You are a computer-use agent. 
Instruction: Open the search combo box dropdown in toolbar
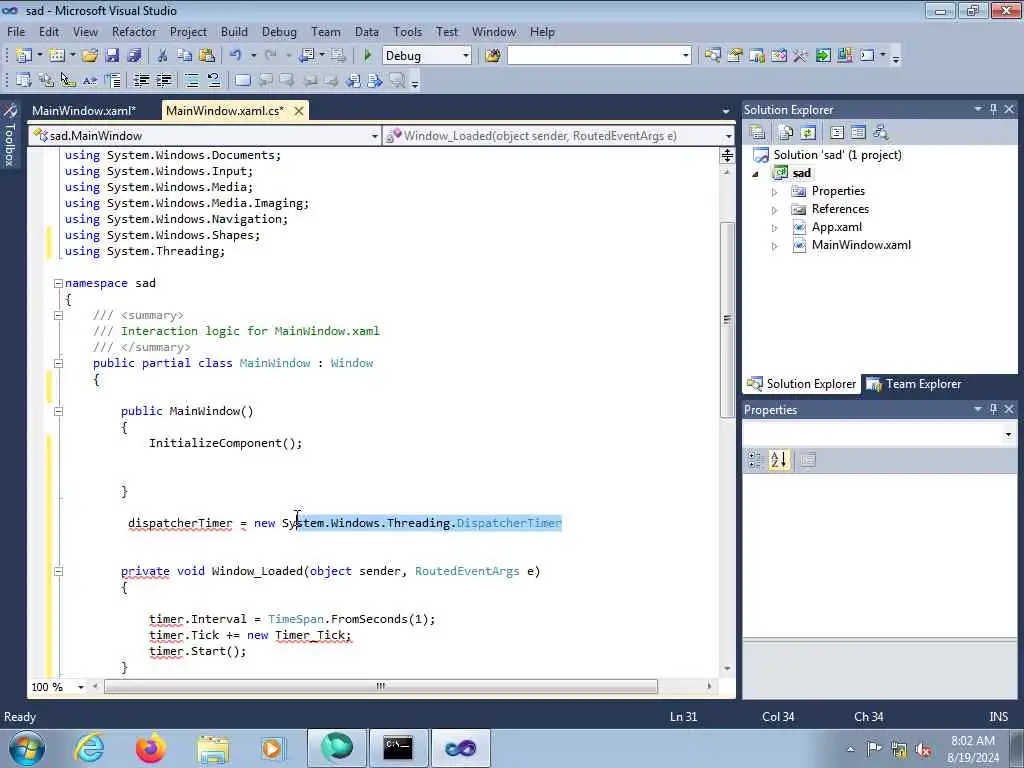[x=686, y=56]
